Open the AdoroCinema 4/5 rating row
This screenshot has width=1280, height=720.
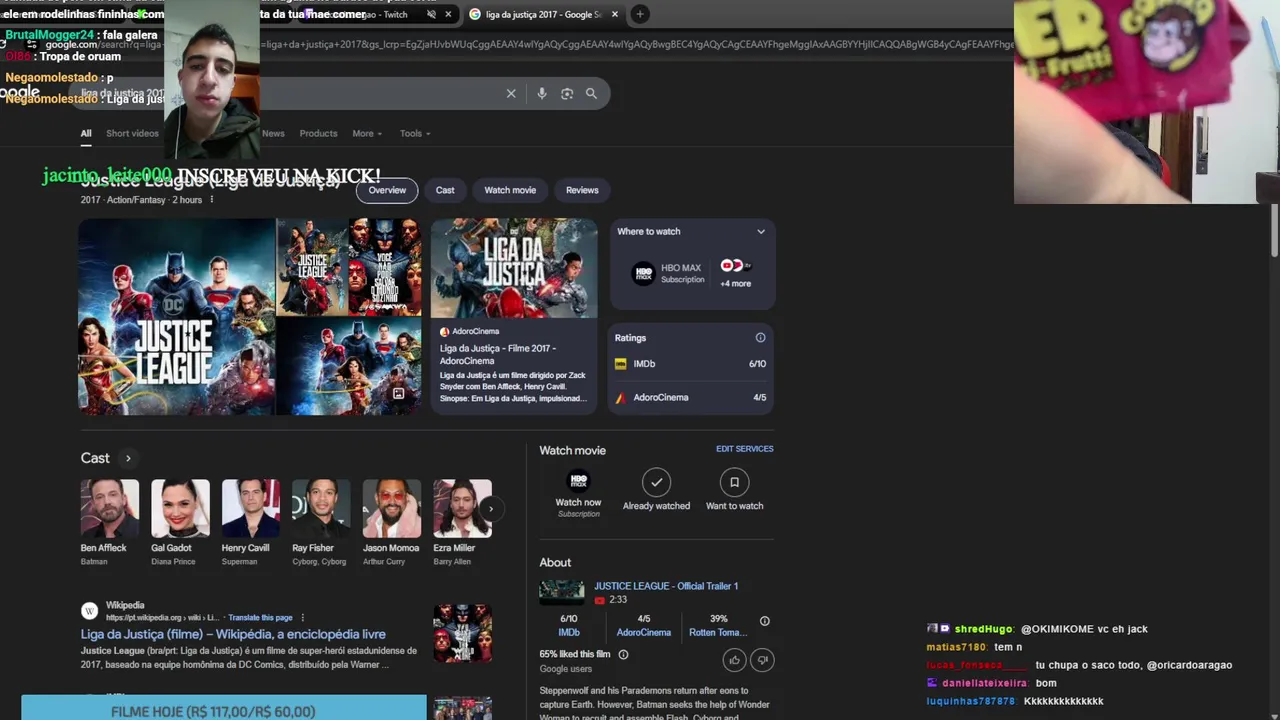(x=691, y=397)
